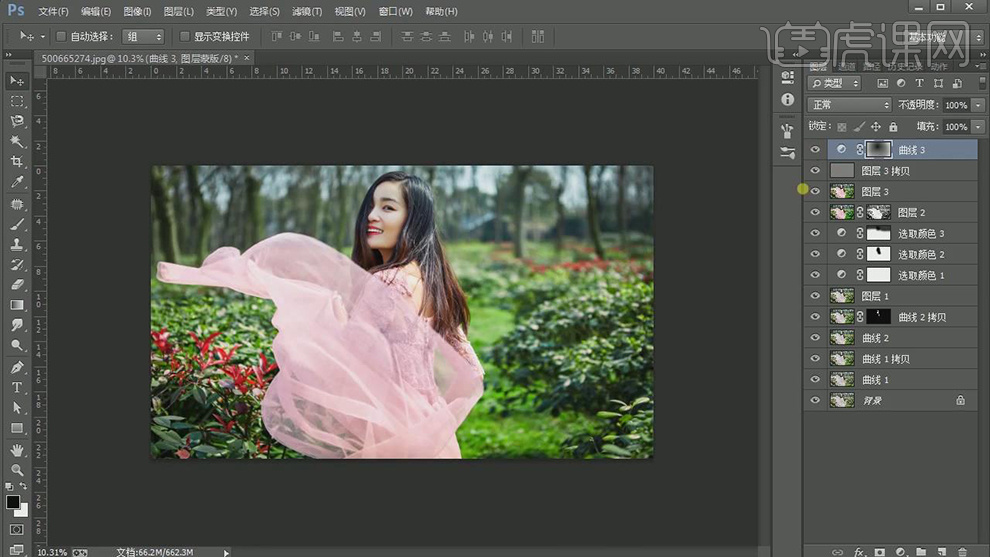Image resolution: width=990 pixels, height=557 pixels.
Task: Select the Zoom tool
Action: click(17, 469)
